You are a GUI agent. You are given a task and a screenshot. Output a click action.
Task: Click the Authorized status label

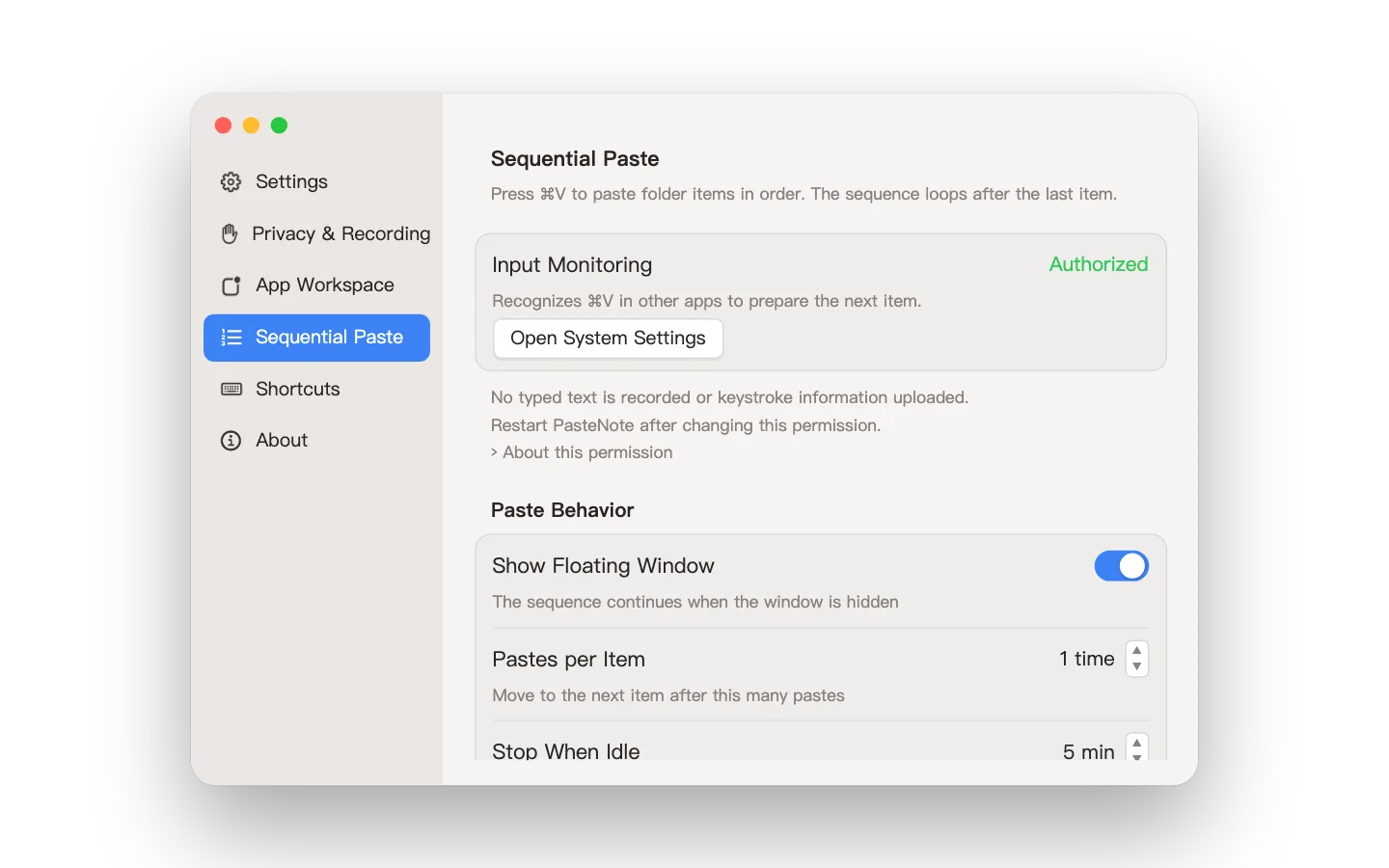click(1099, 264)
